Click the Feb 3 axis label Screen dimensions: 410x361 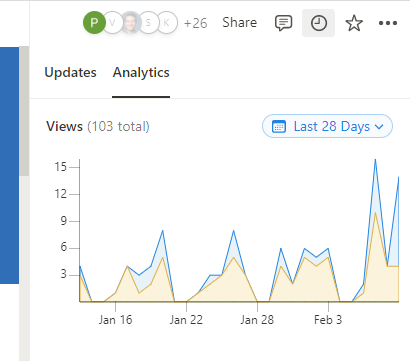328,320
